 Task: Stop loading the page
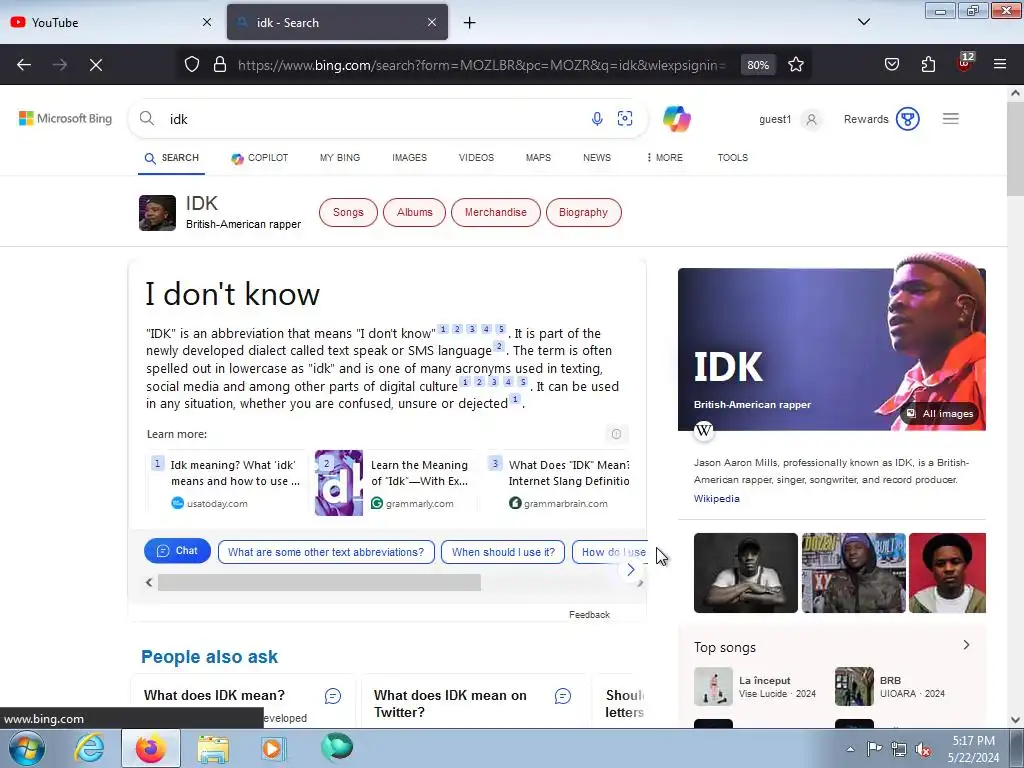(96, 65)
